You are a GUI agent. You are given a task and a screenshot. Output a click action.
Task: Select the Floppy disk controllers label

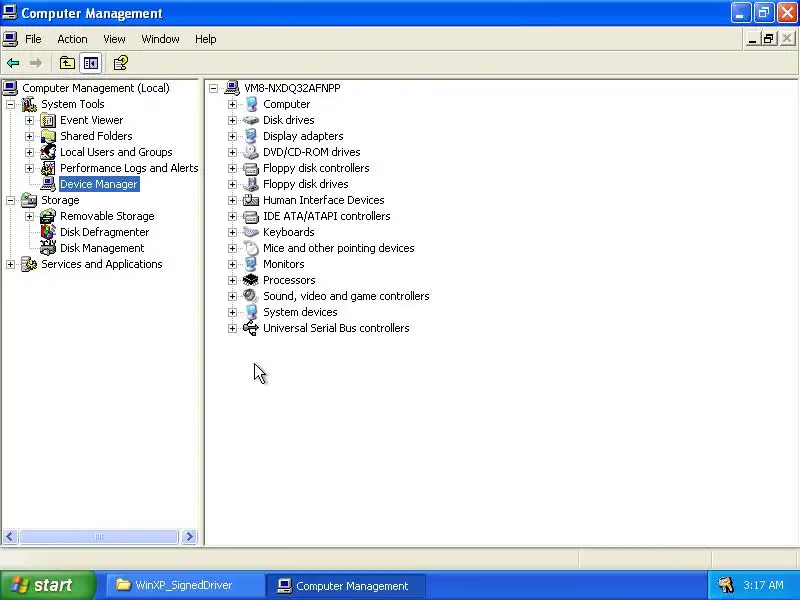(316, 168)
